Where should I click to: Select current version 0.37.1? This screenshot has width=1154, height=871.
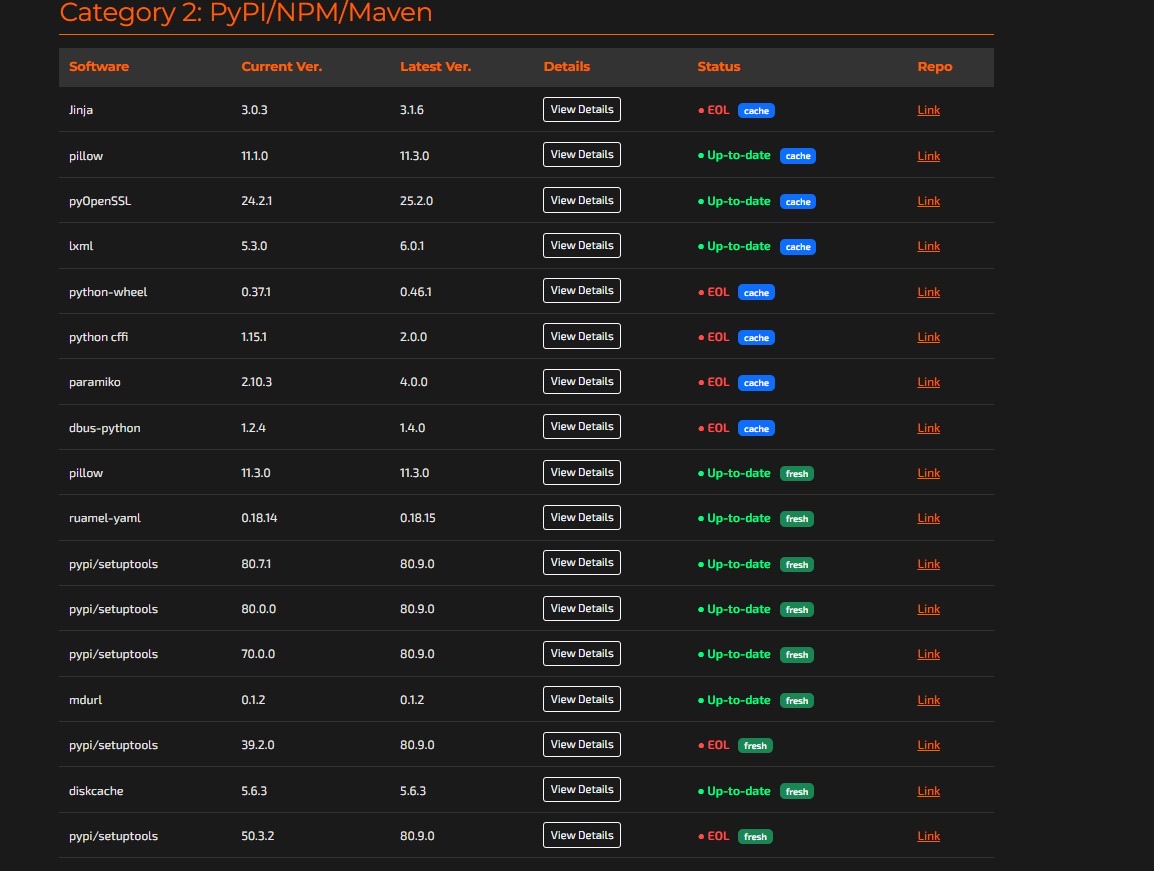[255, 292]
